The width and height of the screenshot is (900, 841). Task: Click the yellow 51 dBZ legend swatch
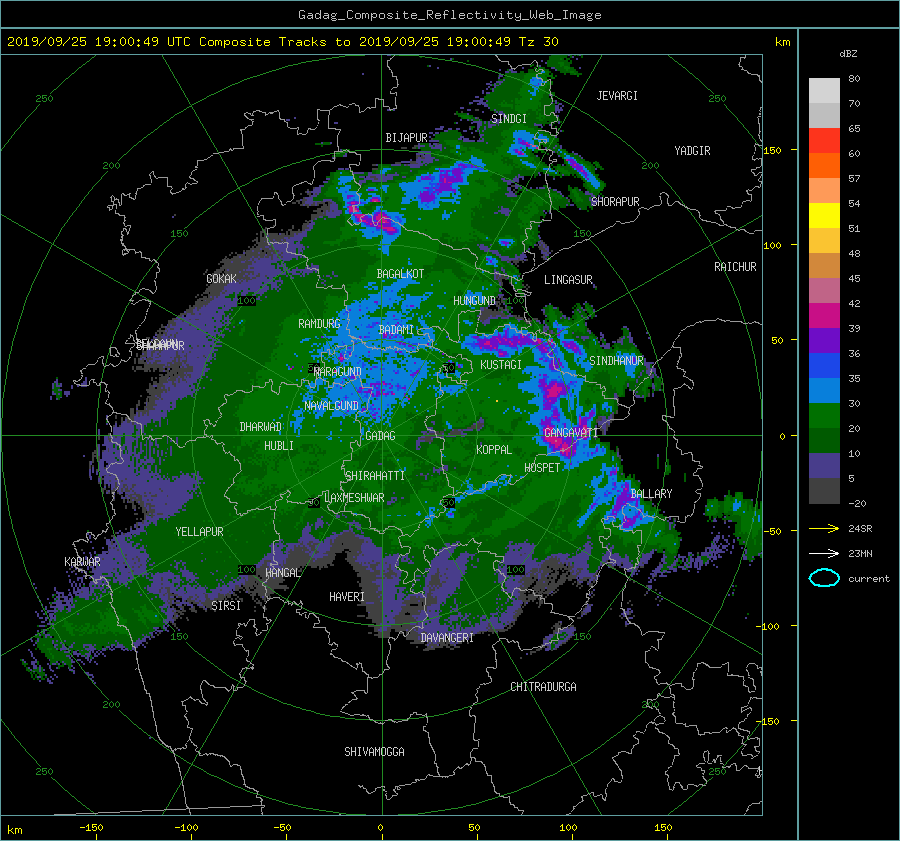click(x=824, y=215)
